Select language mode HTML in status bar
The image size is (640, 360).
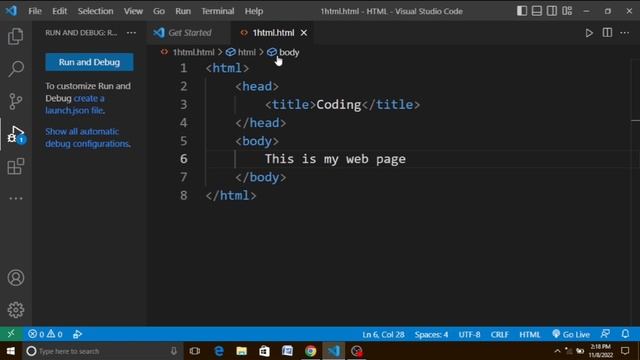529,334
